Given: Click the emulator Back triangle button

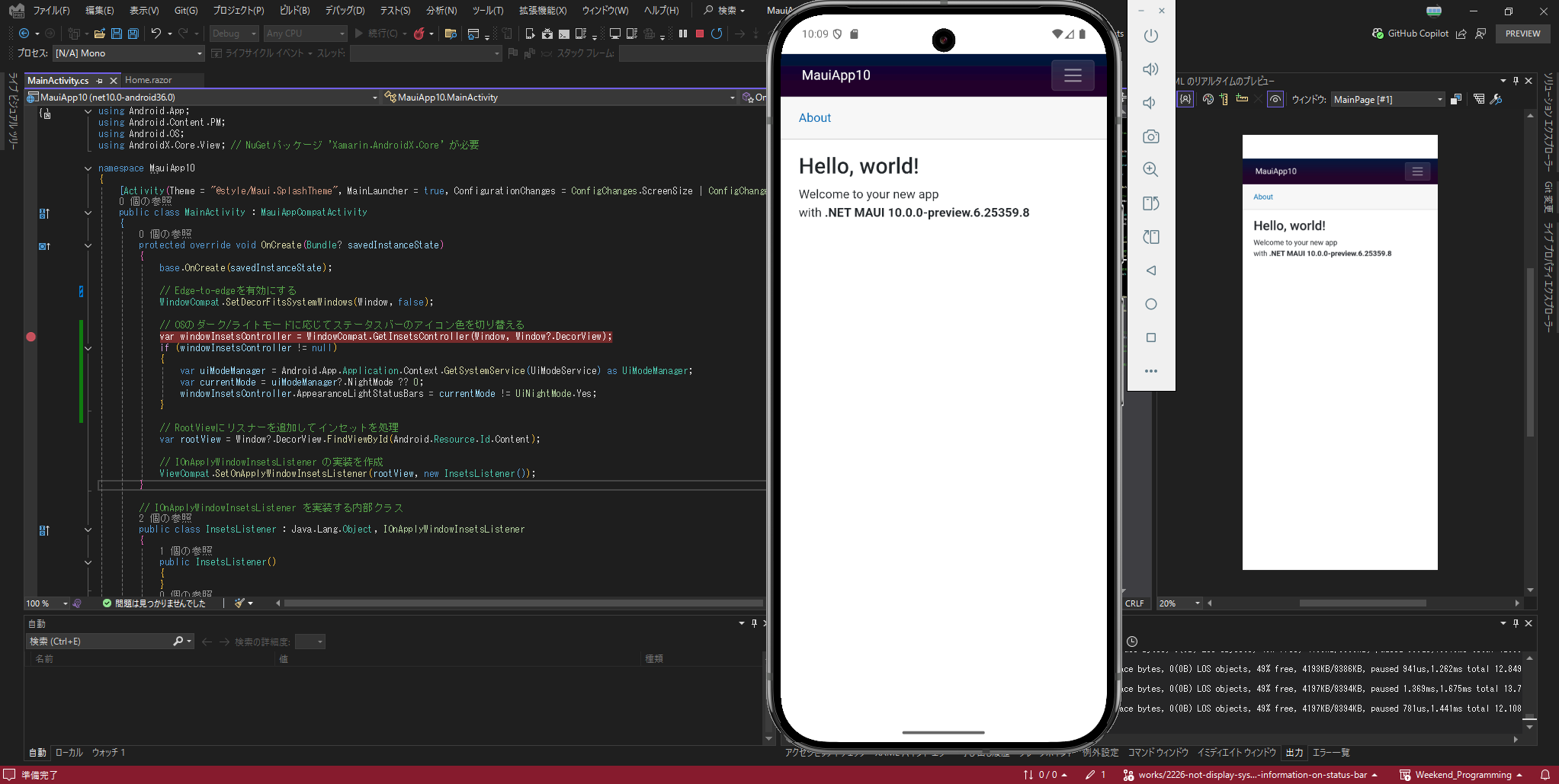Looking at the screenshot, I should pos(1151,270).
